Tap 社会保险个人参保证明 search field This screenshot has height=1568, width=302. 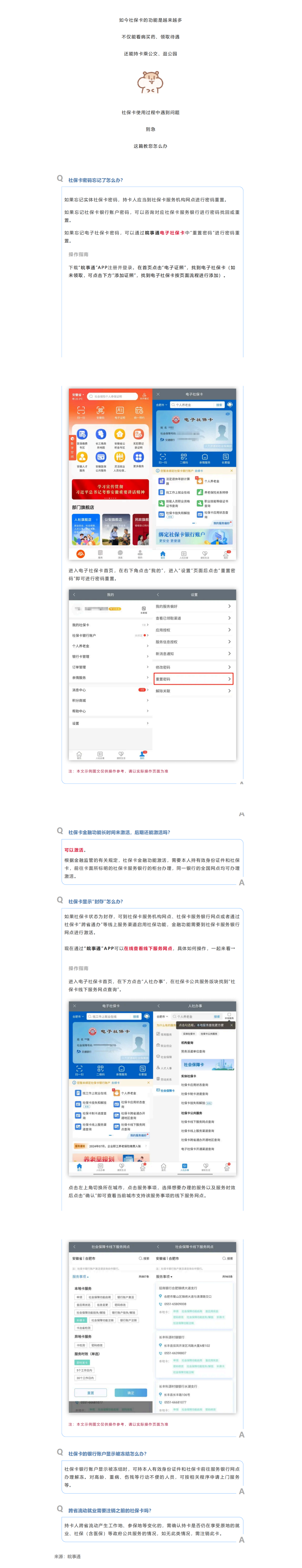pyautogui.click(x=113, y=396)
